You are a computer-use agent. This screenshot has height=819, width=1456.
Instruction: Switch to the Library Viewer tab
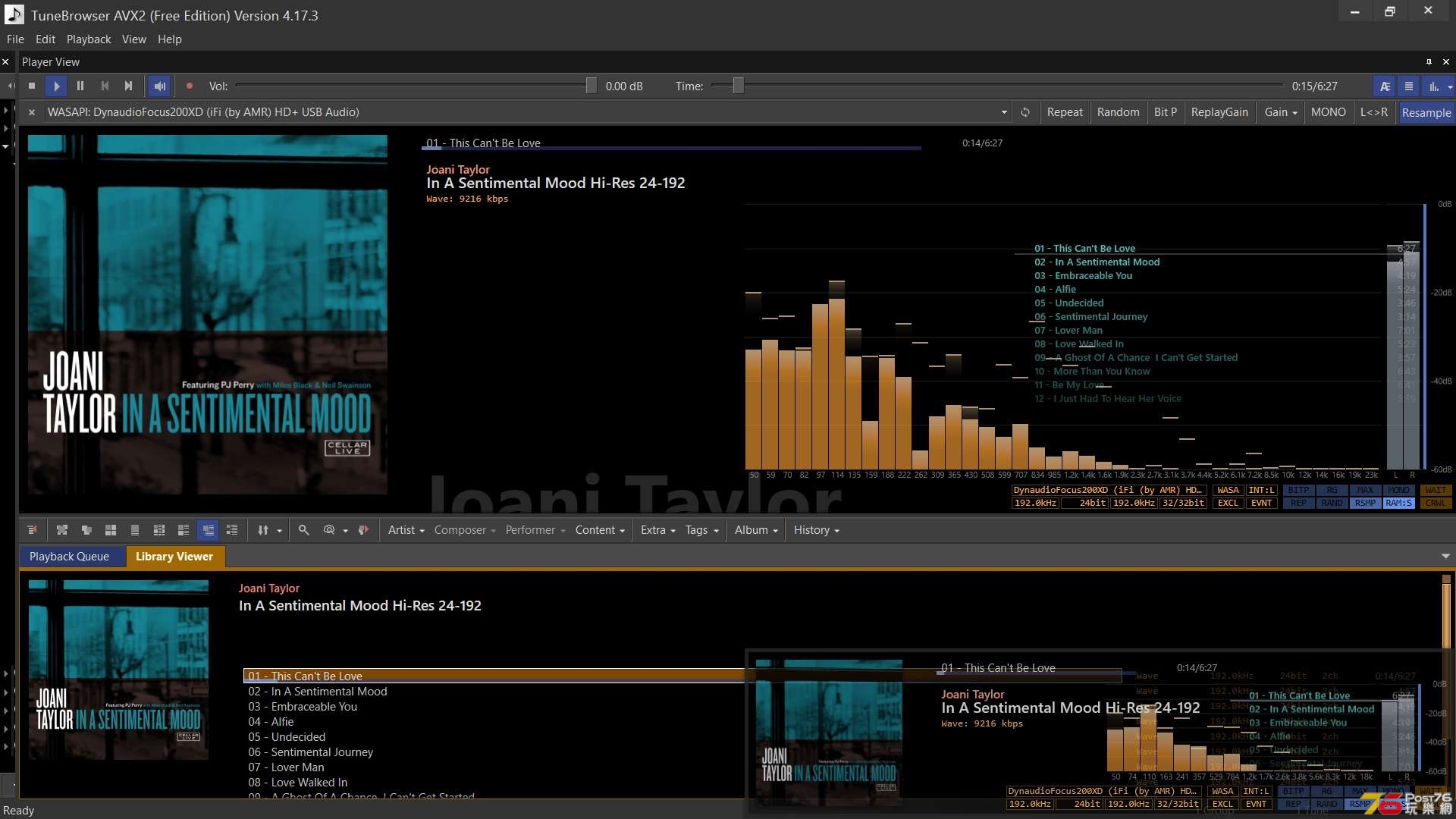coord(174,557)
